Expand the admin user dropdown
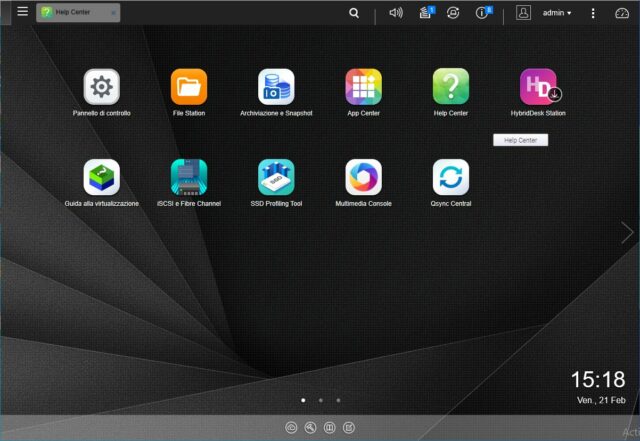Screen dimensions: 640x441 click(556, 13)
